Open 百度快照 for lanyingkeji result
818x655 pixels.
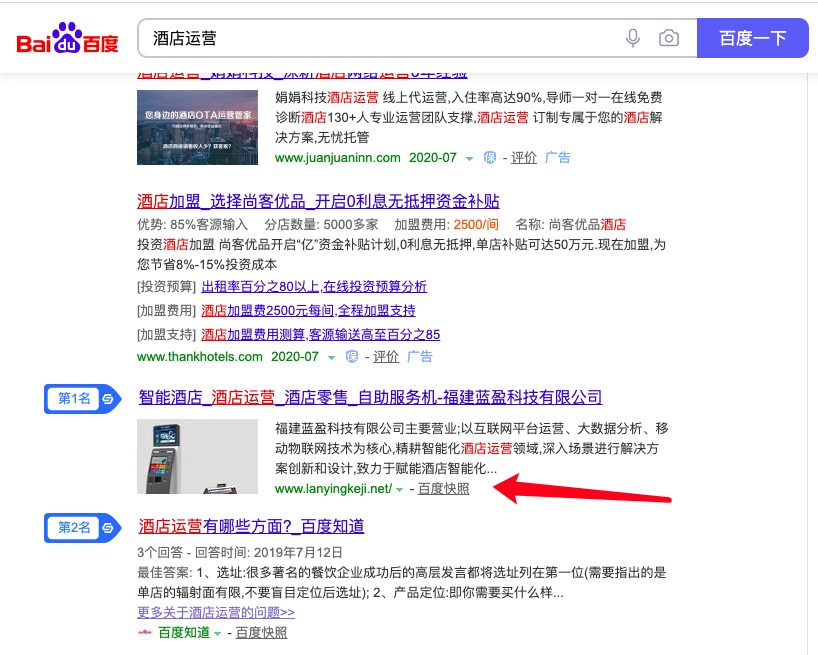443,489
